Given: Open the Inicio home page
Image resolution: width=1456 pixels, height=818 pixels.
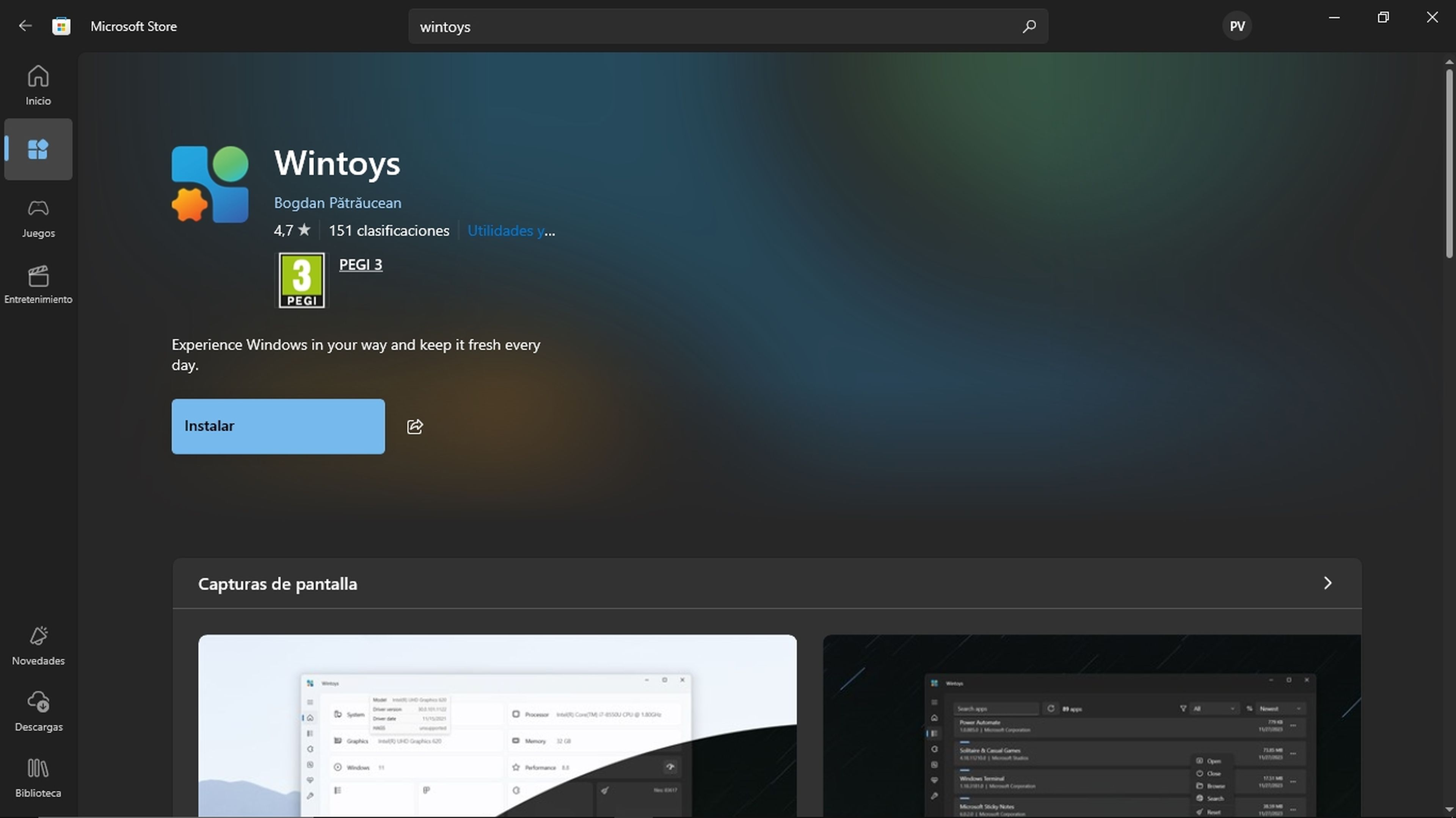Looking at the screenshot, I should (x=38, y=85).
